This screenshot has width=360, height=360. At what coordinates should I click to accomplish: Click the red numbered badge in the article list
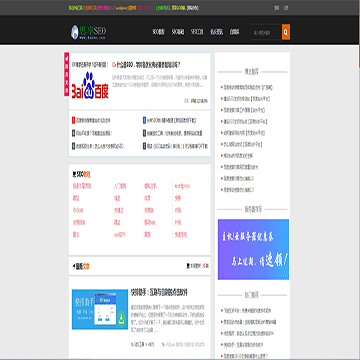[x=73, y=120]
